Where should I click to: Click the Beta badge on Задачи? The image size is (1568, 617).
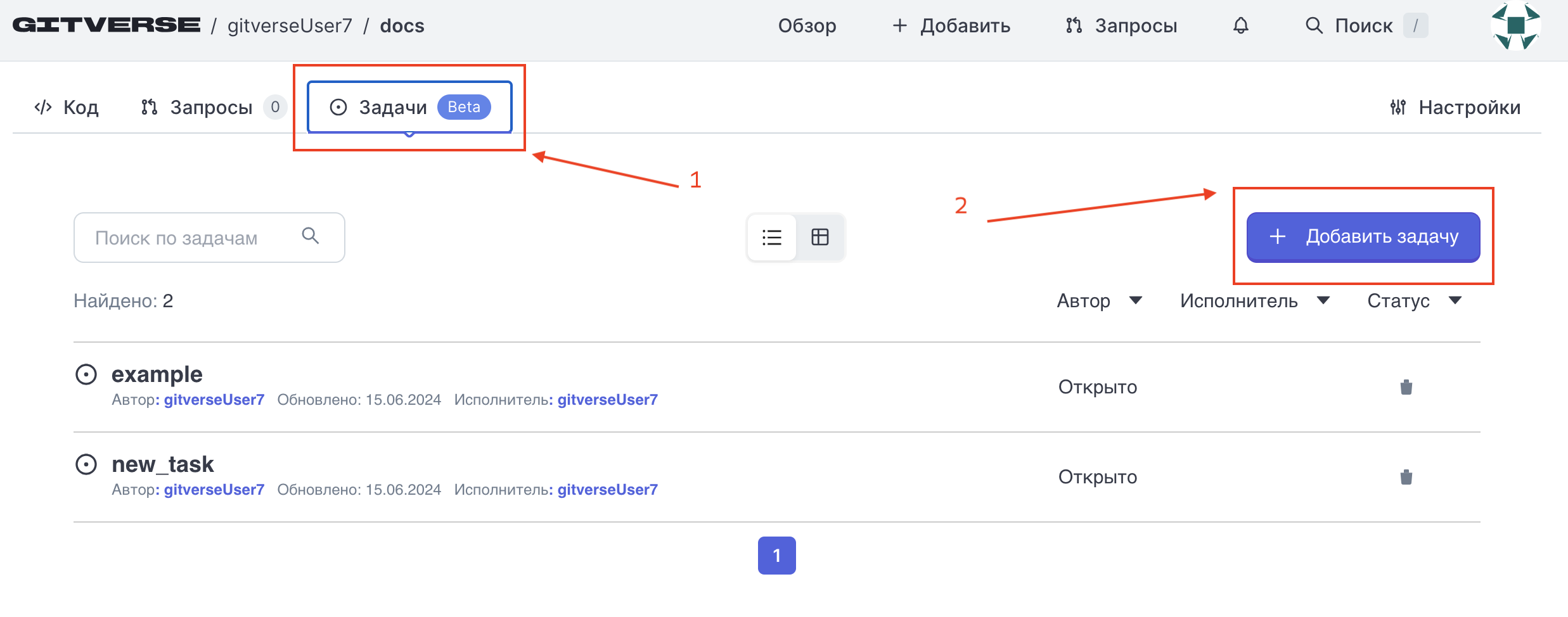(x=464, y=107)
